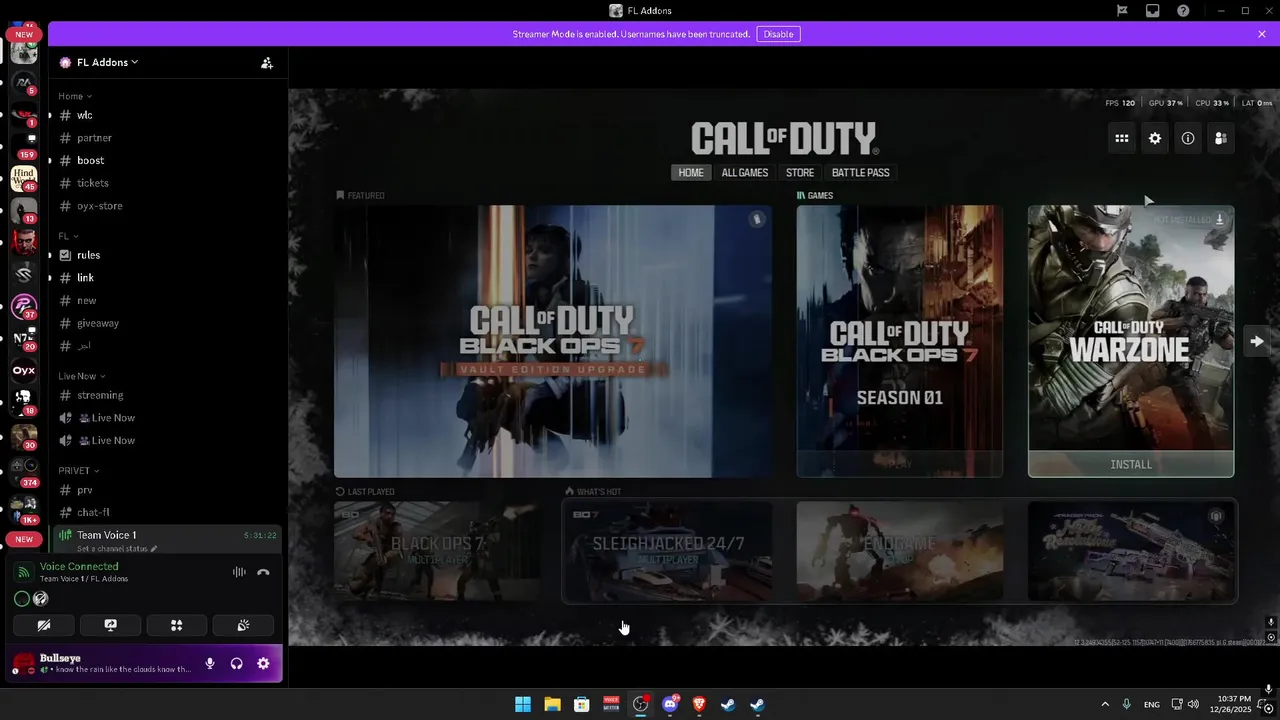This screenshot has height=720, width=1280.
Task: Open File Explorer from taskbar
Action: point(552,704)
